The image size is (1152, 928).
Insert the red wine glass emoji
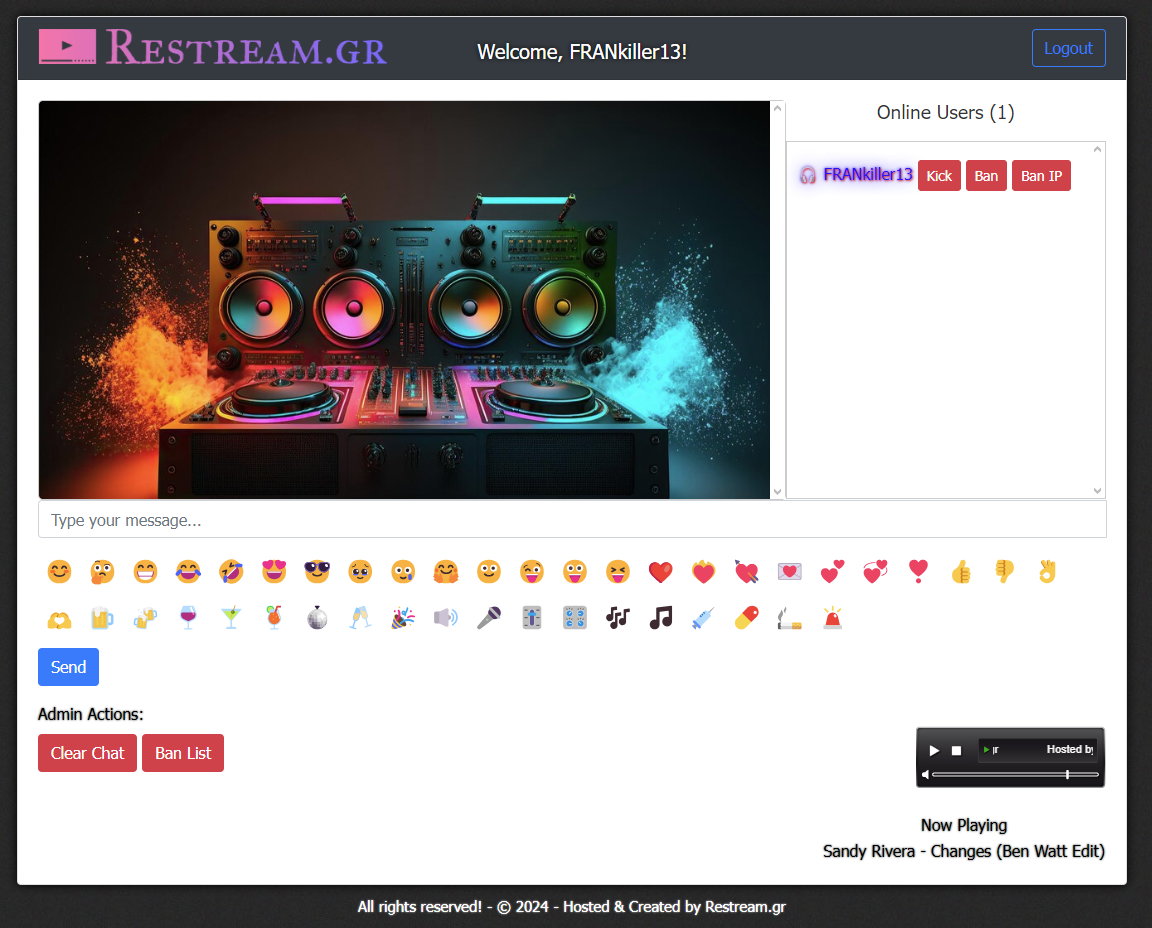pyautogui.click(x=188, y=618)
